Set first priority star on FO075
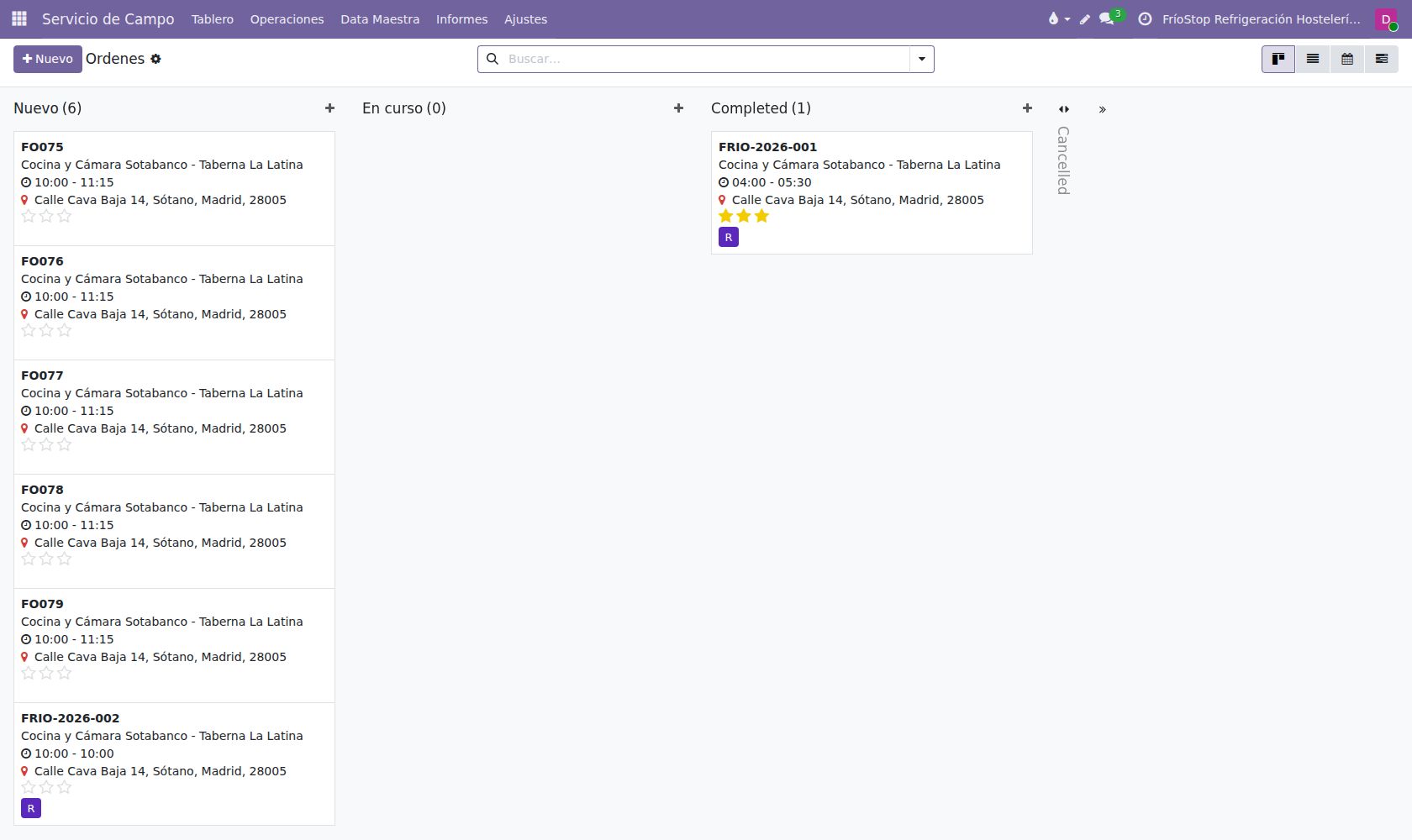This screenshot has width=1412, height=840. [29, 217]
